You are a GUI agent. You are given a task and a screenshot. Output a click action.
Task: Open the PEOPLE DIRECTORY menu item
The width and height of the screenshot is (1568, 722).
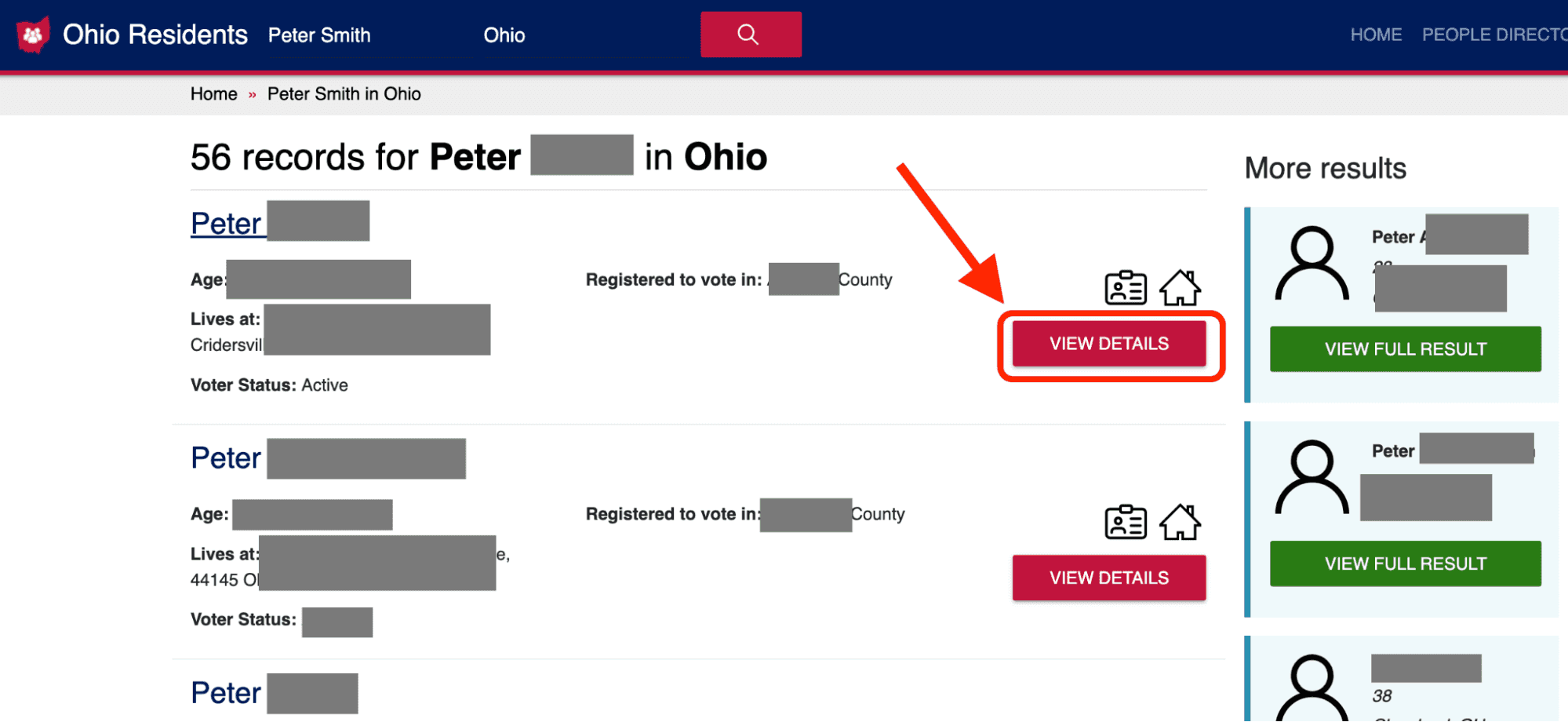[x=1495, y=35]
